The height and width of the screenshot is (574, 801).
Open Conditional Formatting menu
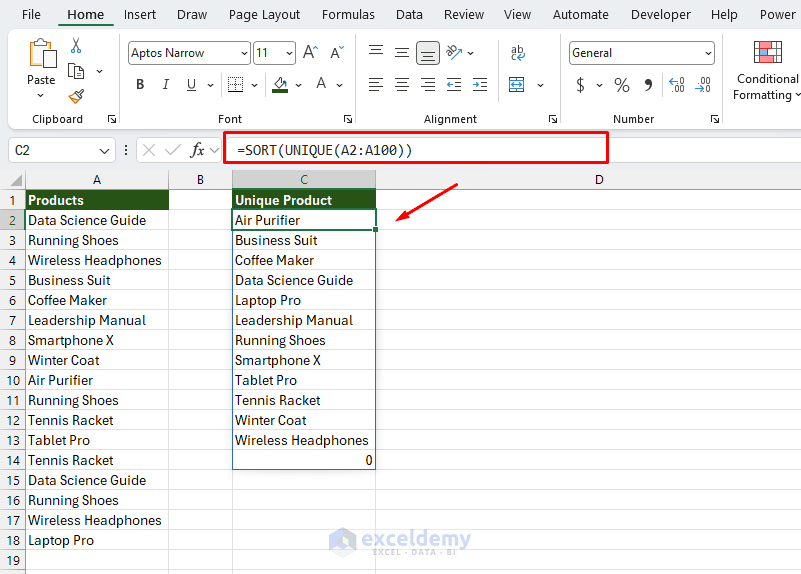click(767, 70)
